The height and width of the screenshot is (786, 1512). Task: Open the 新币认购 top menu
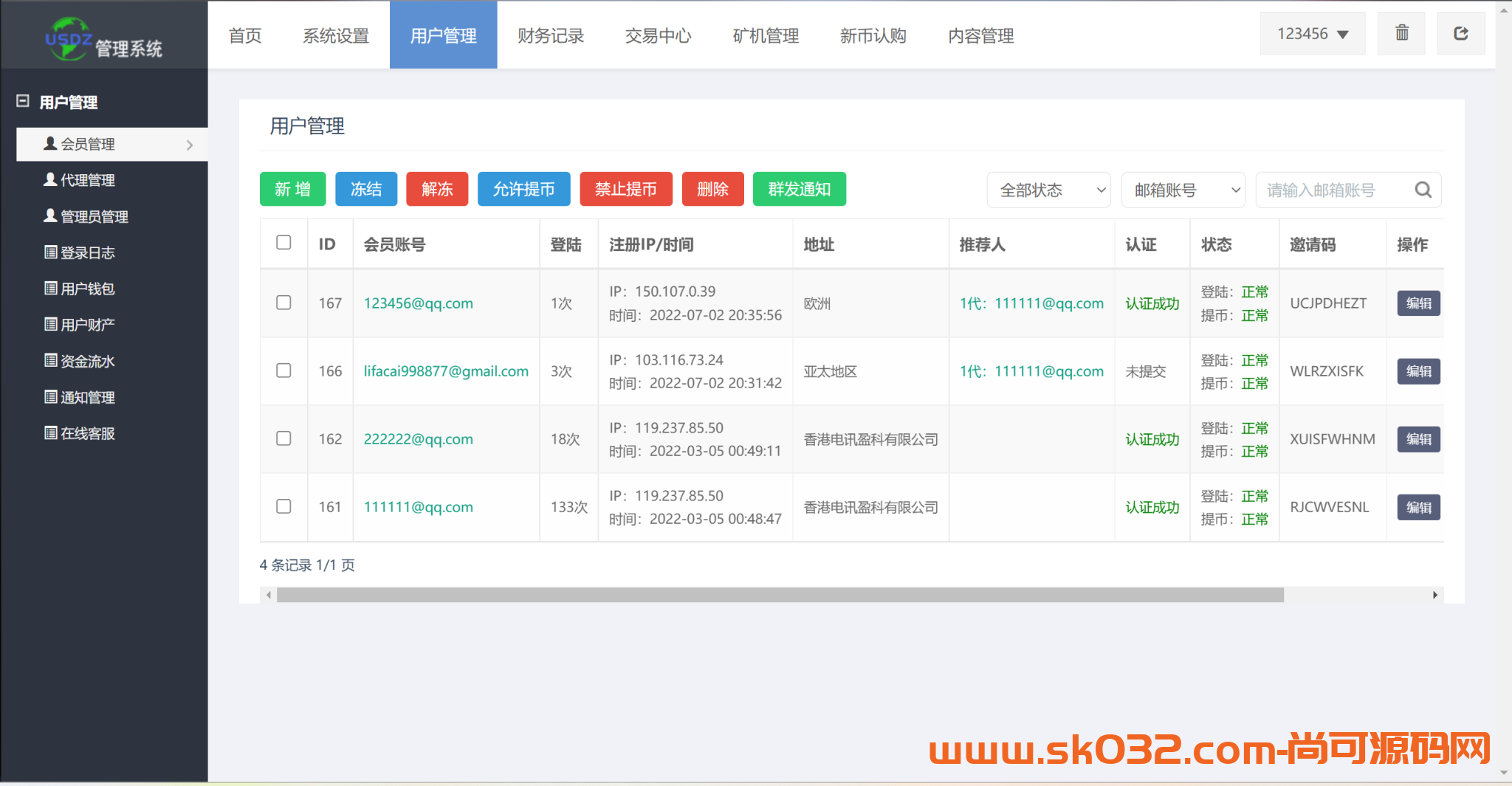(873, 35)
